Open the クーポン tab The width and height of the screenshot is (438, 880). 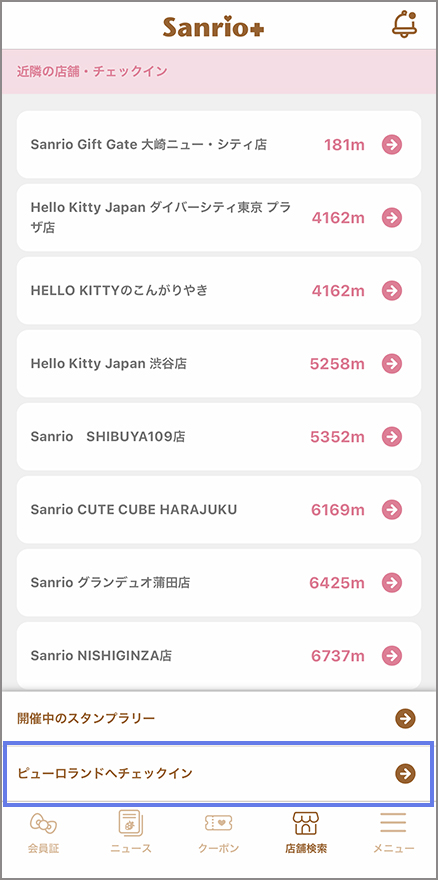pos(218,833)
